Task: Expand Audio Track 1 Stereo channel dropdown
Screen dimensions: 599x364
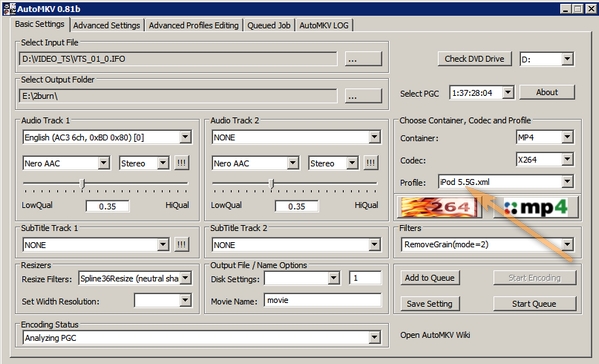Action: click(x=163, y=163)
